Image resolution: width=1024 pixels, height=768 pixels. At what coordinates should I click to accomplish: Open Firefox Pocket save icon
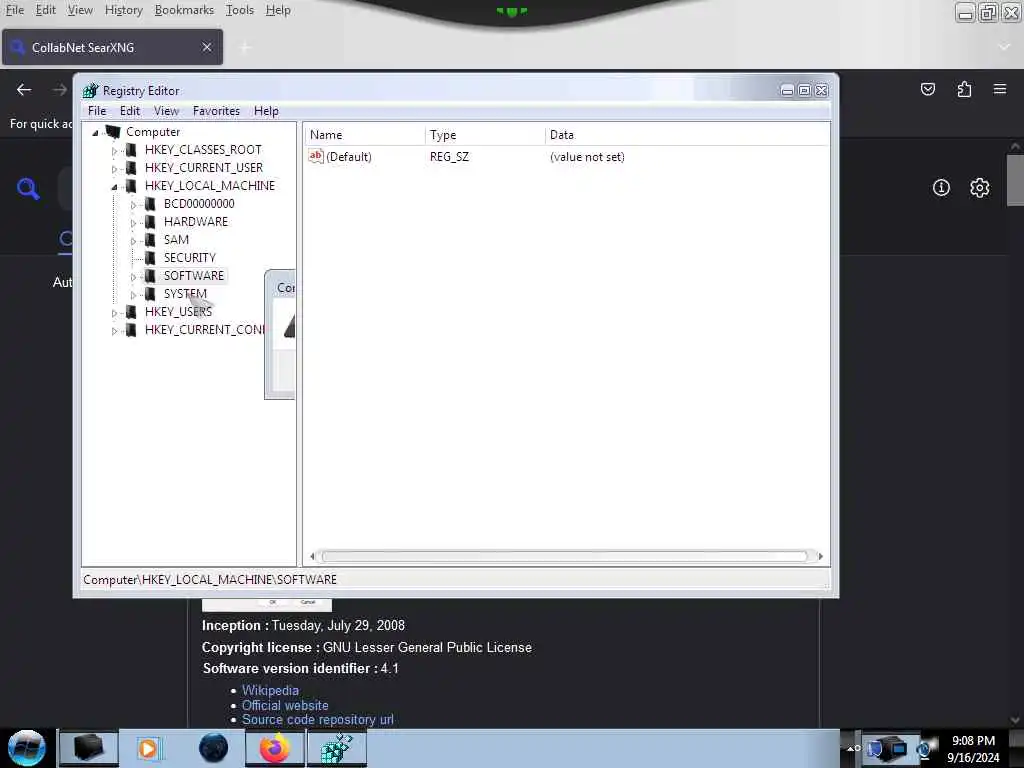[927, 89]
